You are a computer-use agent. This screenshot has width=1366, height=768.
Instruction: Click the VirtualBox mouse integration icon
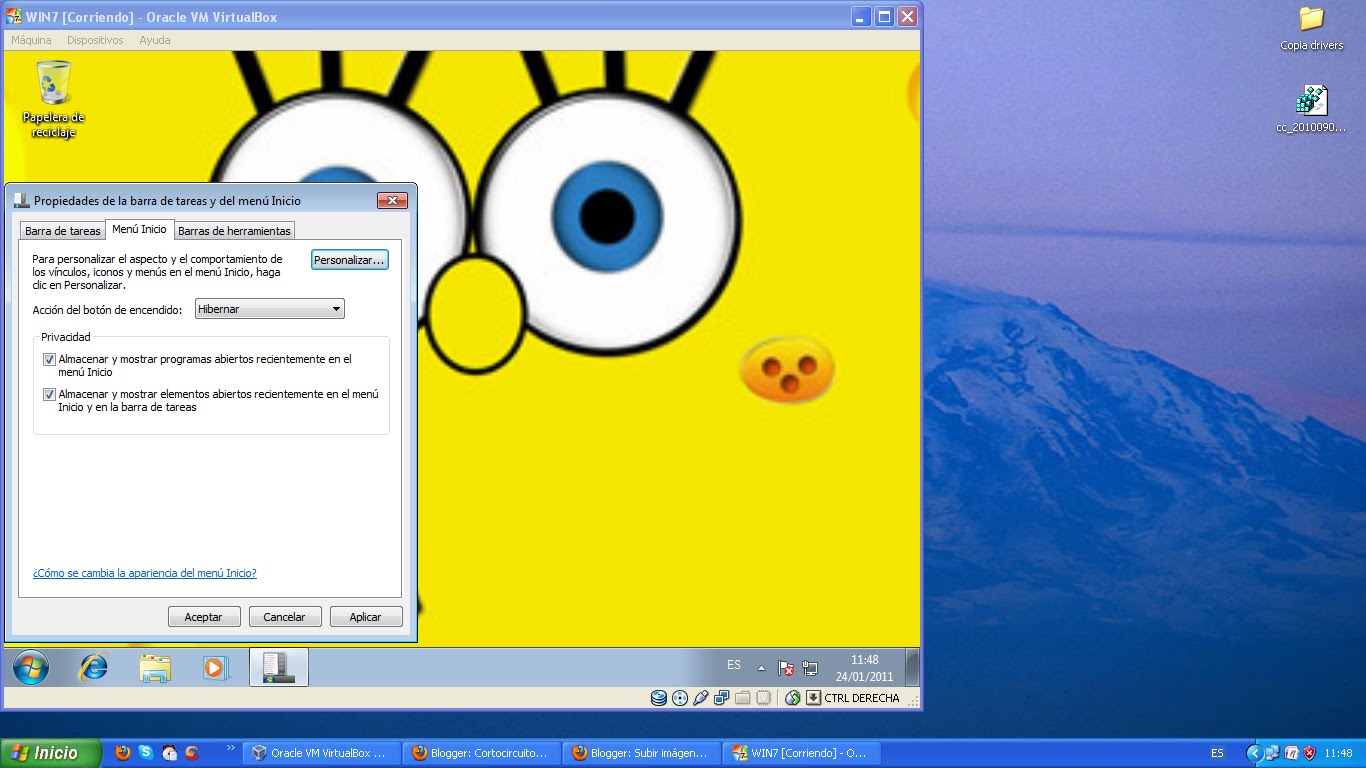tap(793, 698)
